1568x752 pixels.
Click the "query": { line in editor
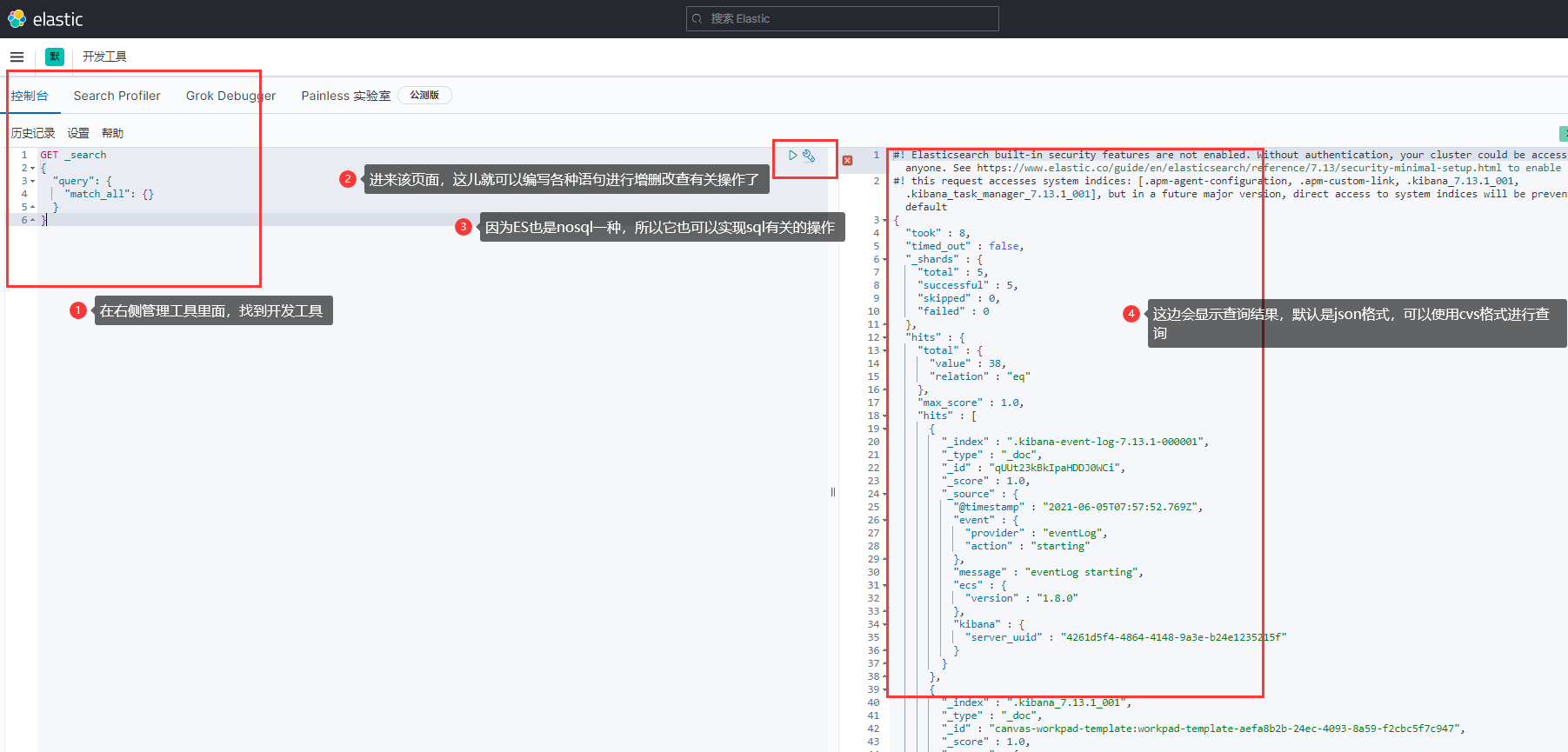(x=83, y=181)
